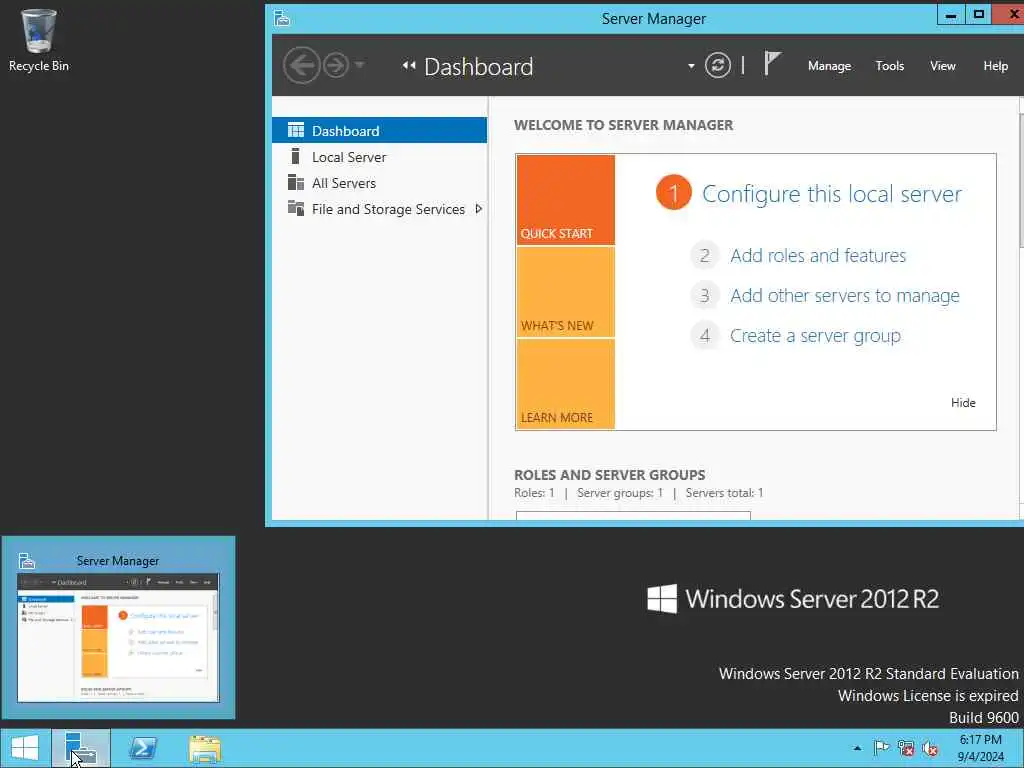Viewport: 1024px width, 768px height.
Task: Click the double-arrow breadcrumb before Dashboard
Action: point(409,65)
